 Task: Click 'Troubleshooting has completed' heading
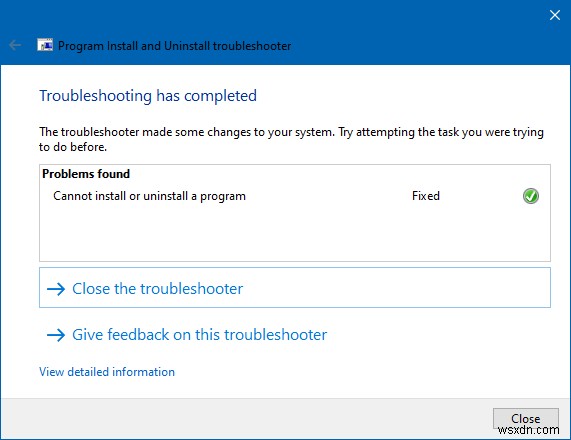tap(148, 96)
